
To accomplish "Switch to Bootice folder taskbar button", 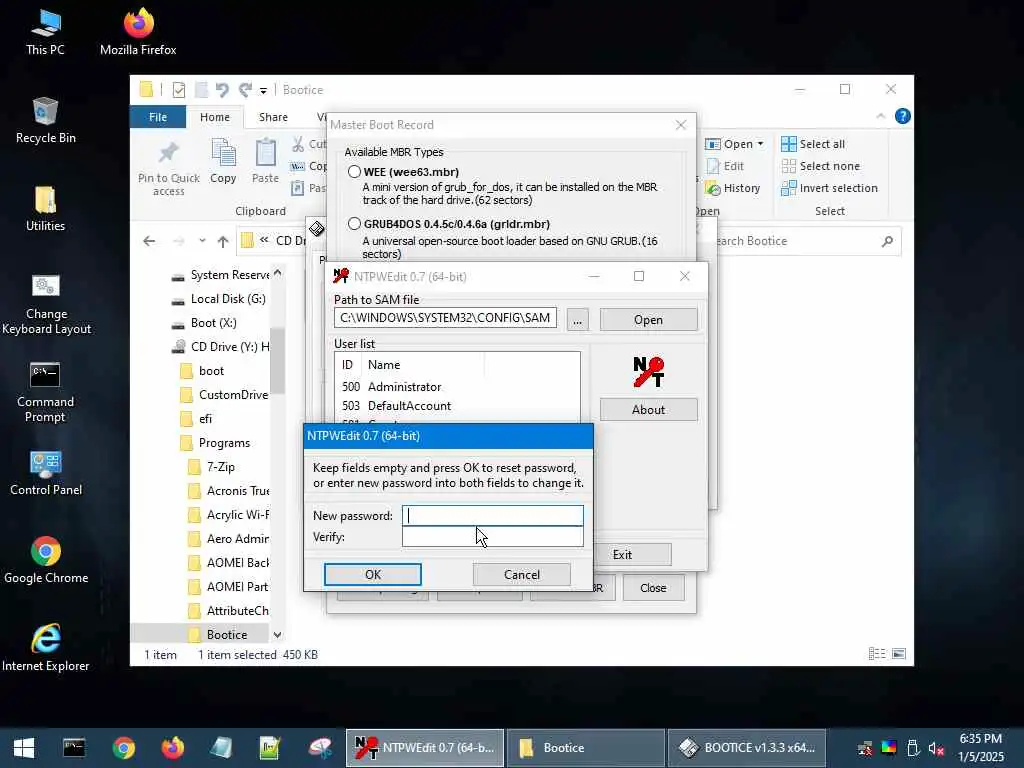I will pos(586,748).
